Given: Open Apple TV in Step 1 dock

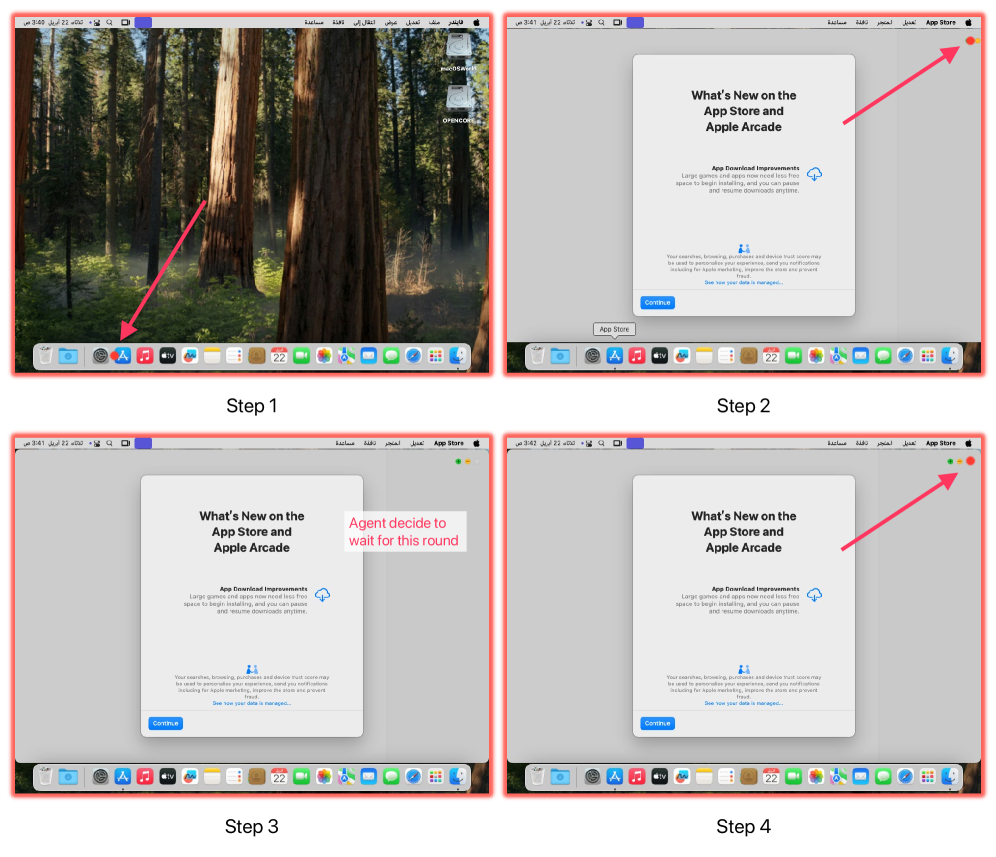Looking at the screenshot, I should [167, 356].
